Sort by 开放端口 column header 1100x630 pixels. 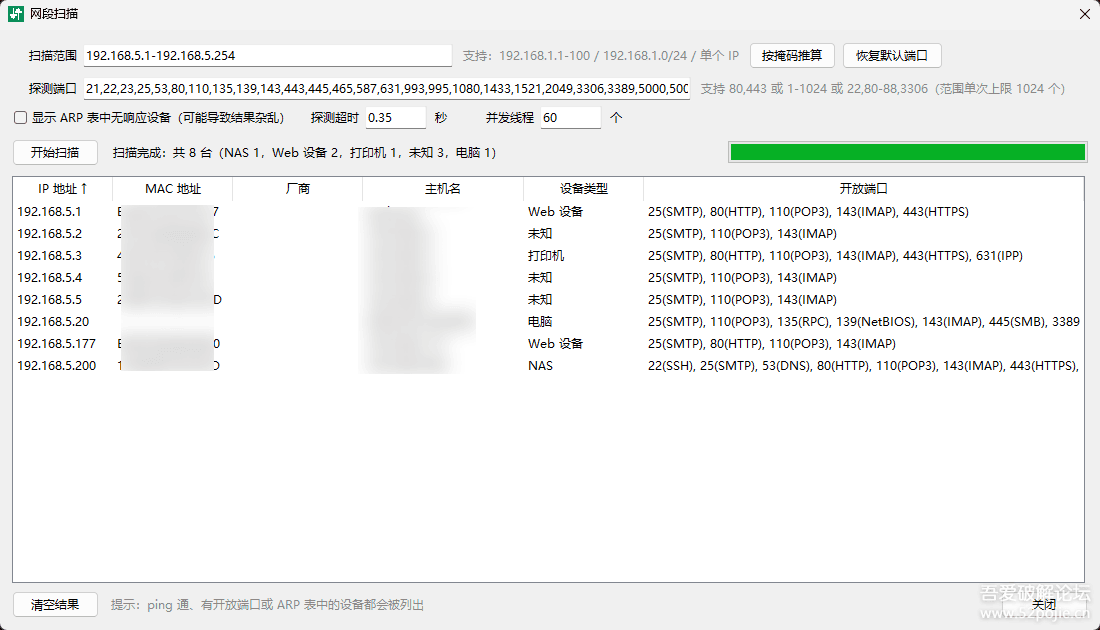coord(864,189)
